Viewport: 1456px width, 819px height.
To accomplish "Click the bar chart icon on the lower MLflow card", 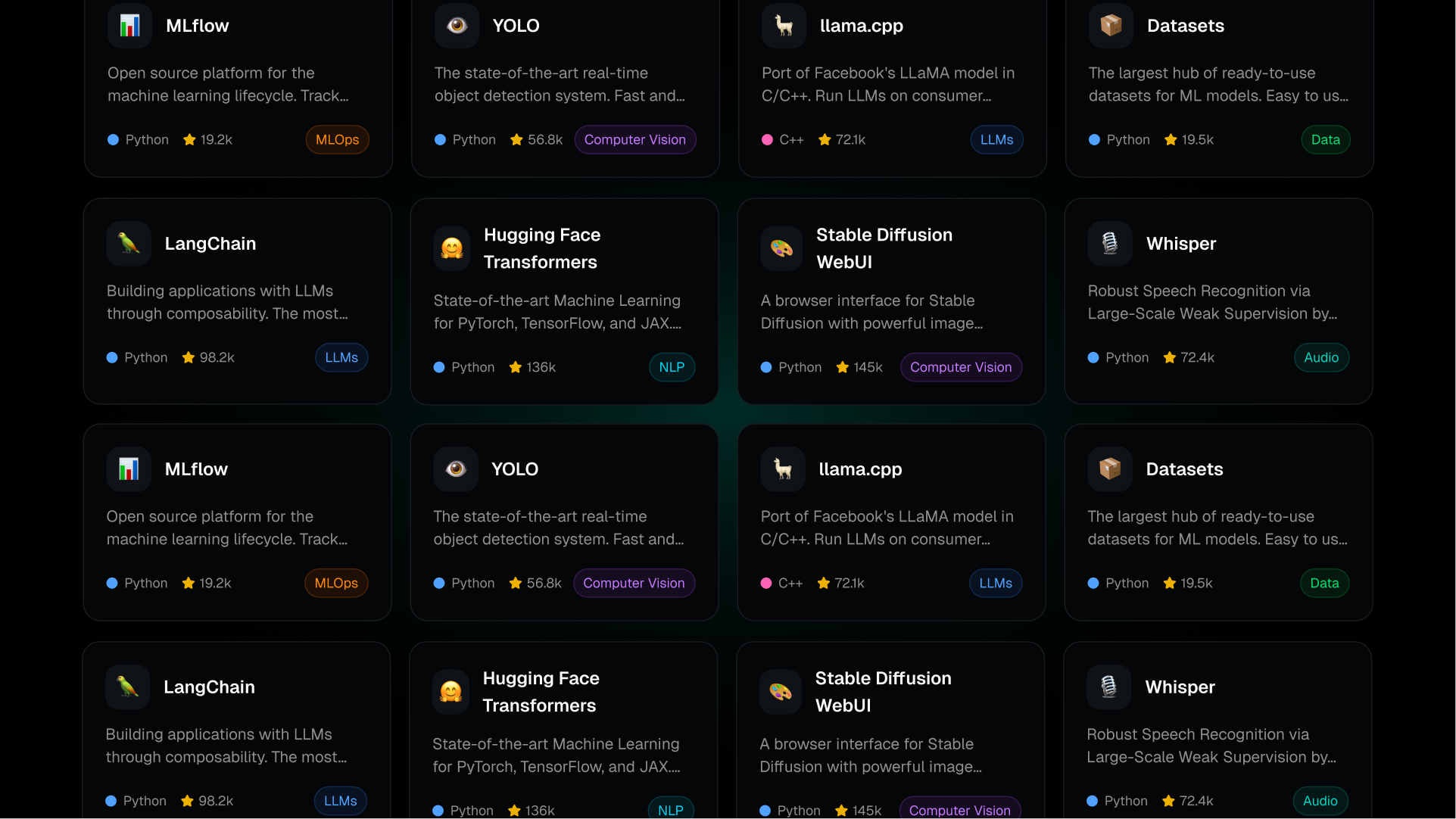I will [x=129, y=469].
